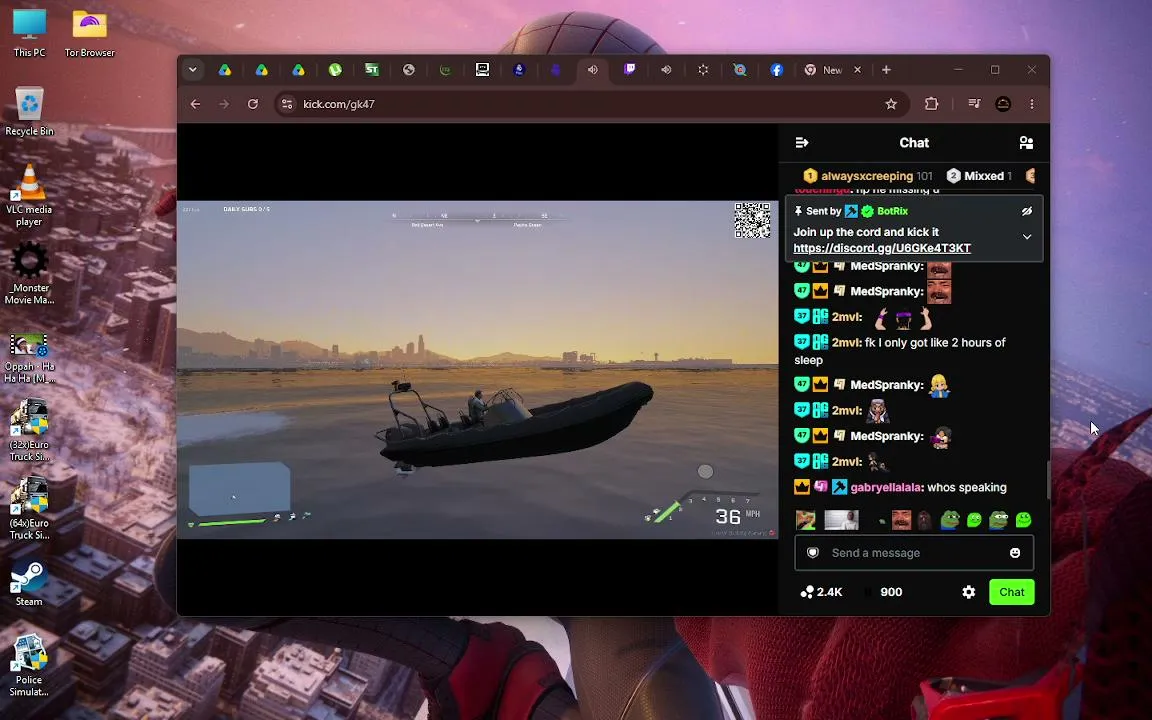Launch Steam from the desktop
1152x720 pixels.
pos(29,584)
